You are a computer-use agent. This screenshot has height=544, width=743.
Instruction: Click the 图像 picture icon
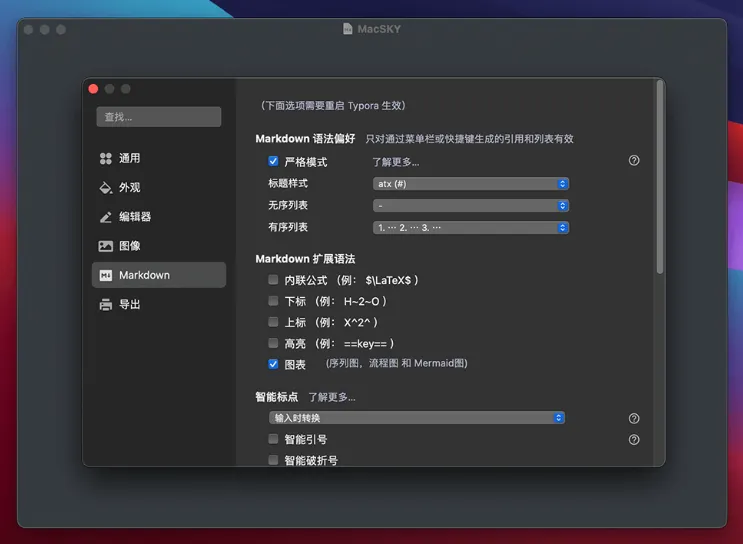[106, 246]
